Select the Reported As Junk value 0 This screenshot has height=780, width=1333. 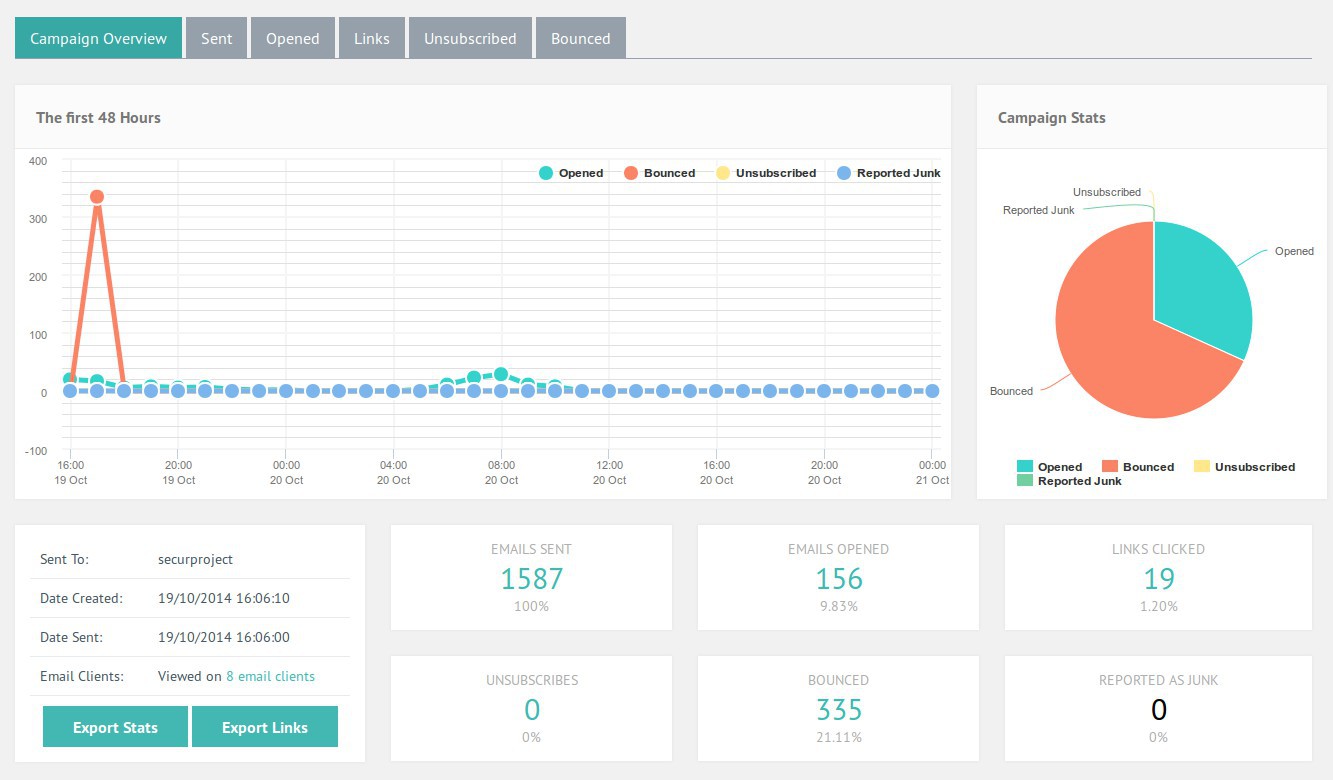point(1158,710)
